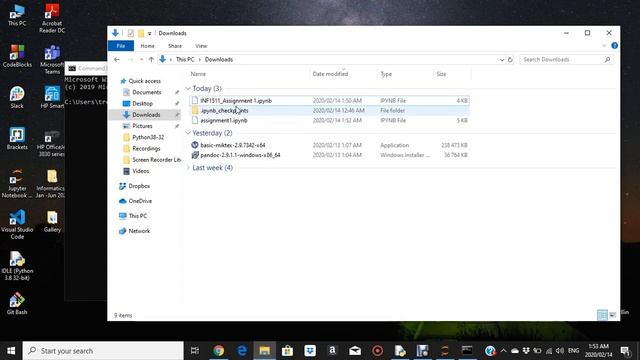The height and width of the screenshot is (360, 640).
Task: Launch CodeBlocks from the desktop
Action: tap(17, 56)
